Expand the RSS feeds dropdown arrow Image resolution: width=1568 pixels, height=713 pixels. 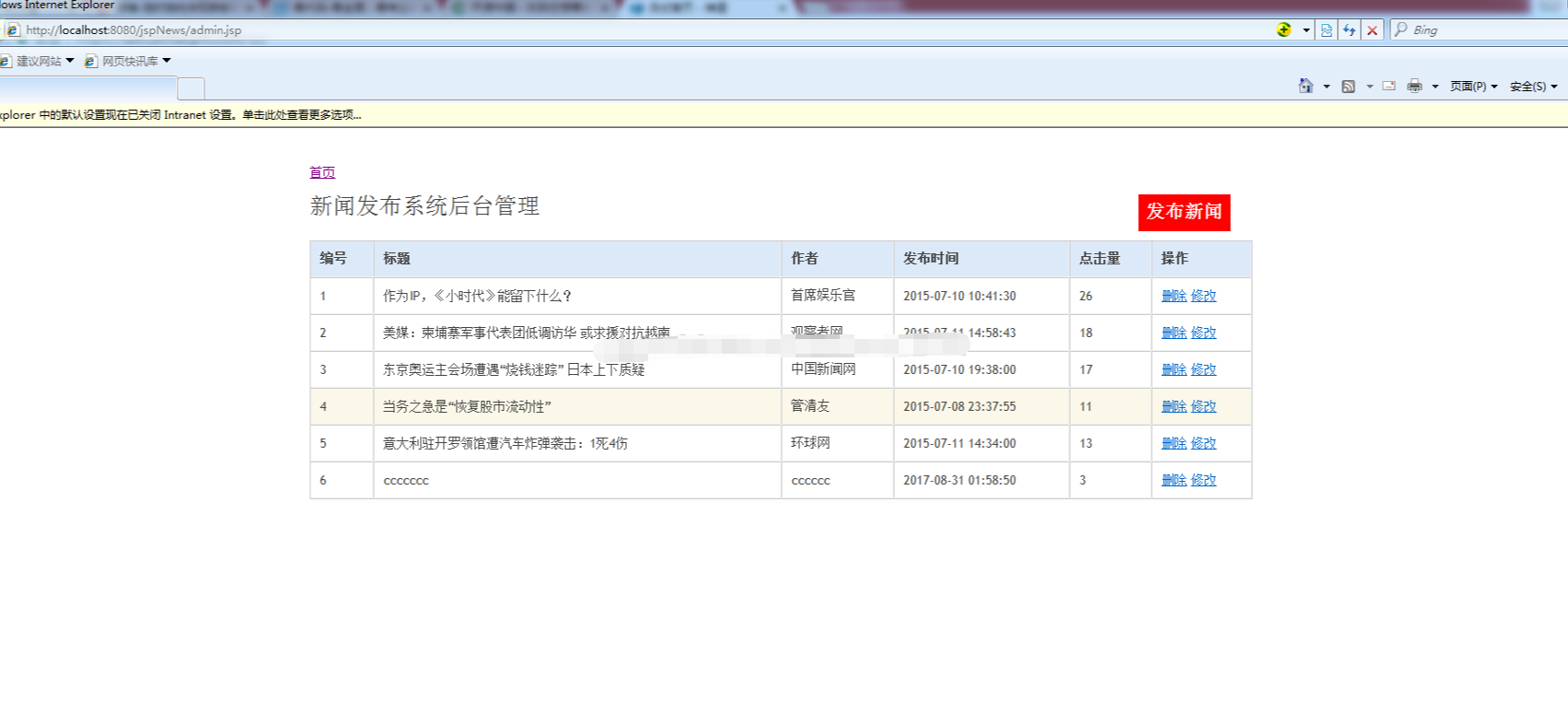[x=1369, y=87]
